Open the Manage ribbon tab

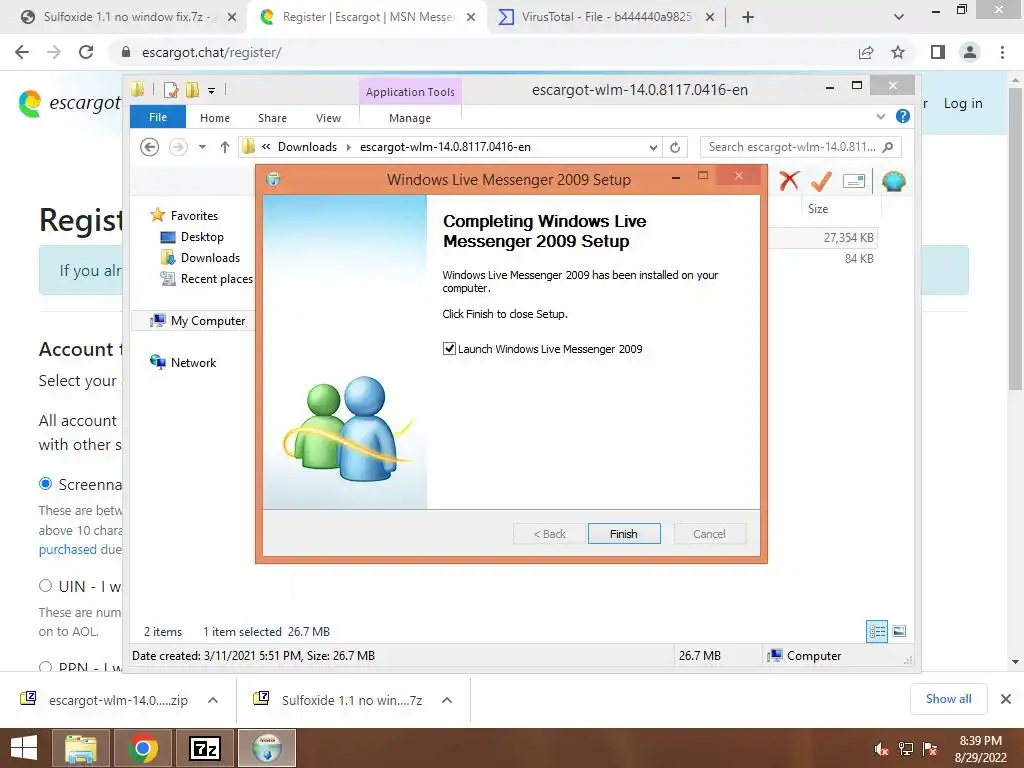click(x=410, y=118)
